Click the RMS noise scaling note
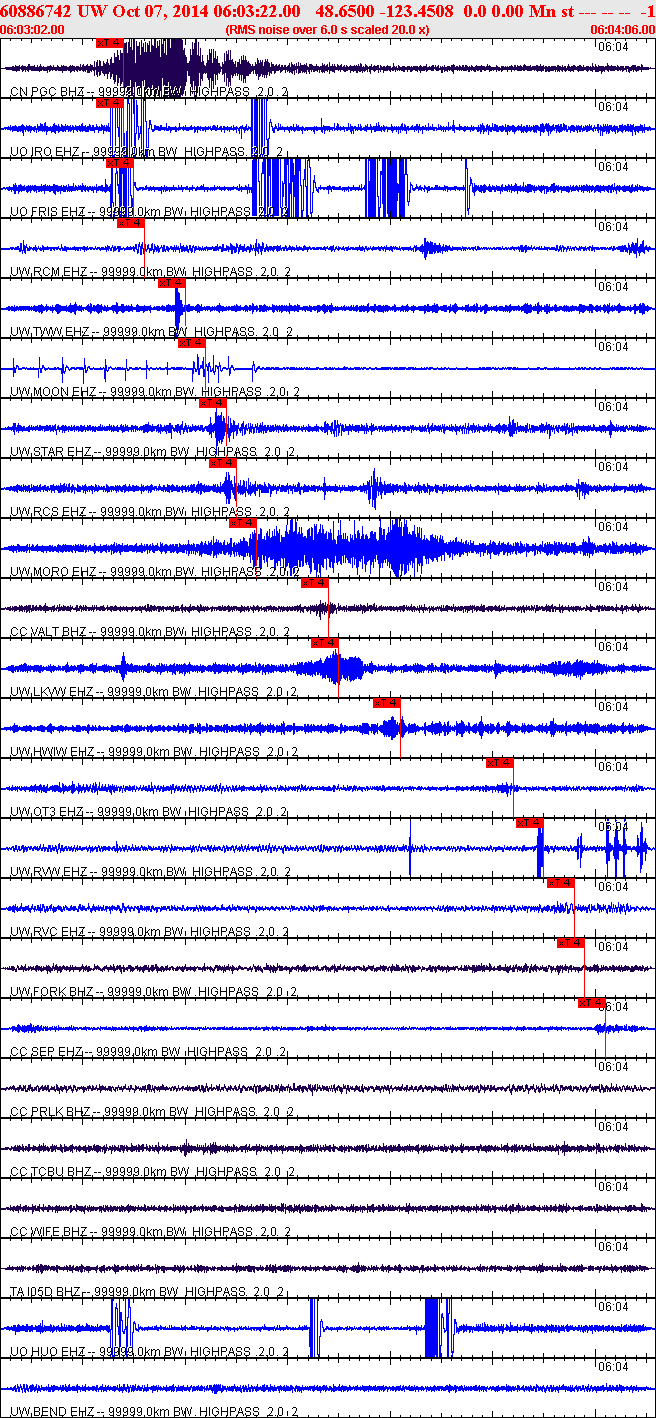This screenshot has width=656, height=1418. click(328, 29)
